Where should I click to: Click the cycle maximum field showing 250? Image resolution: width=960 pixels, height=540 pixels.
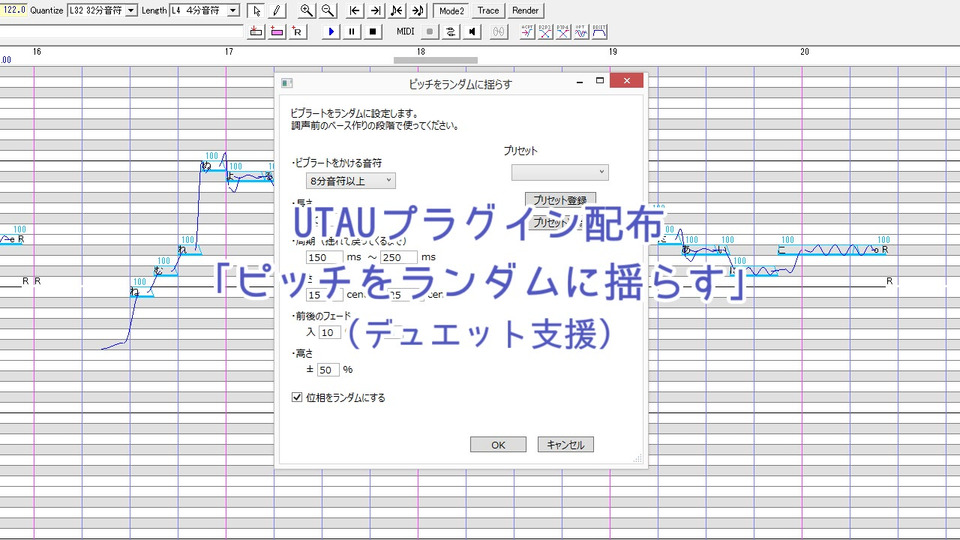[x=399, y=257]
